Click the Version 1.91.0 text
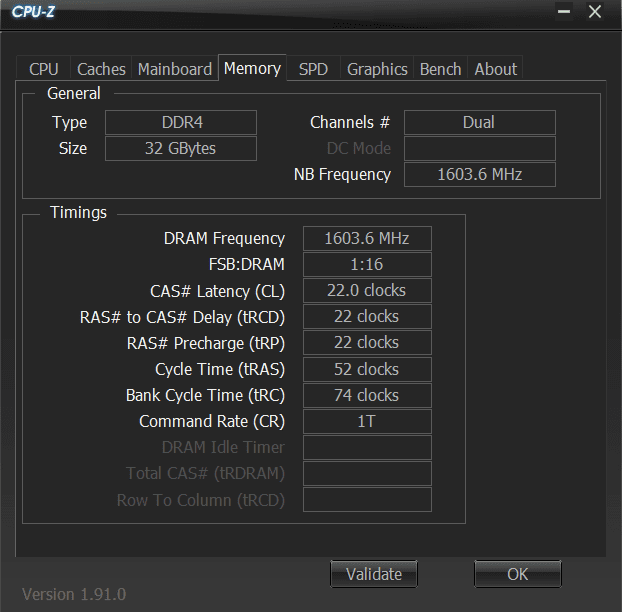The width and height of the screenshot is (622, 612). (x=74, y=595)
